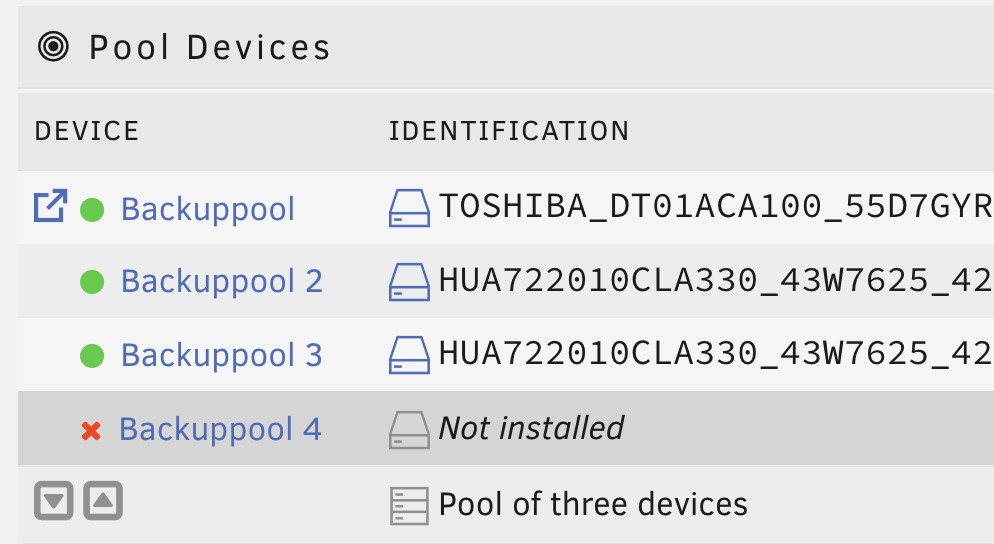
Task: Move device down with down-arrow button
Action: [54, 501]
